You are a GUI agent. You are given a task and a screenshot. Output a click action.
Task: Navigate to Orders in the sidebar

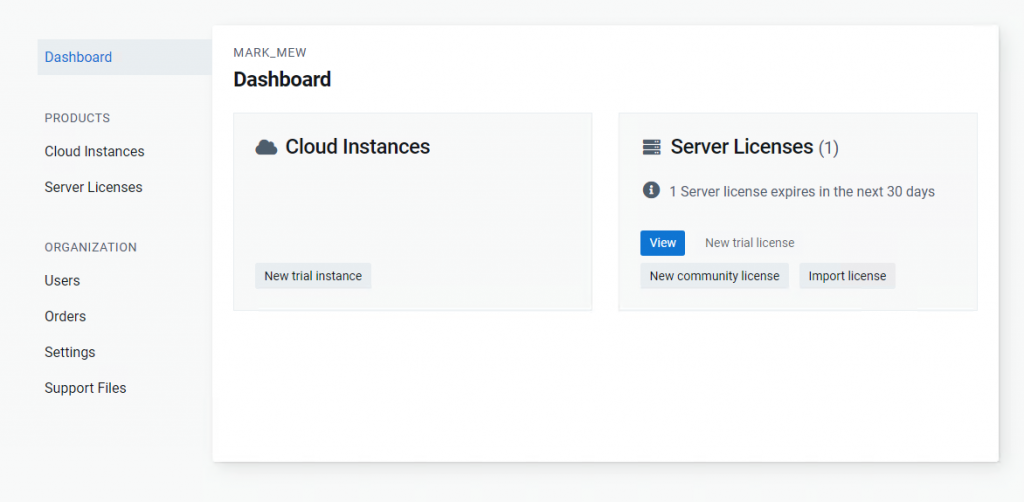[65, 316]
